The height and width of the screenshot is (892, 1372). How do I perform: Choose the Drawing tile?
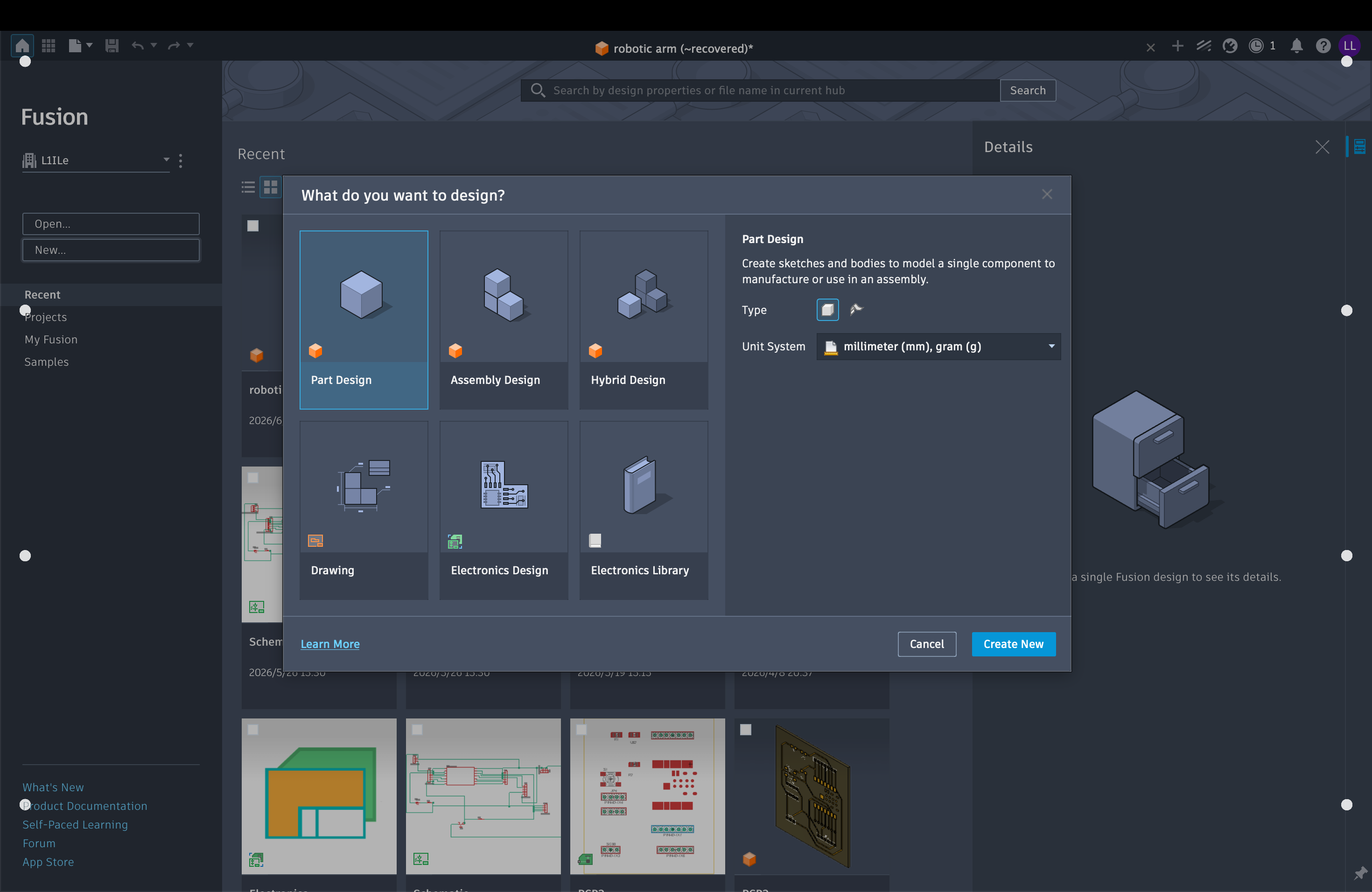click(x=364, y=510)
